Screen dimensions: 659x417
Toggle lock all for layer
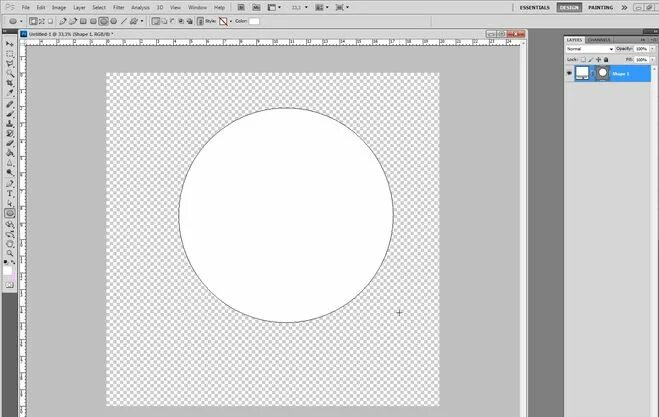pos(606,60)
